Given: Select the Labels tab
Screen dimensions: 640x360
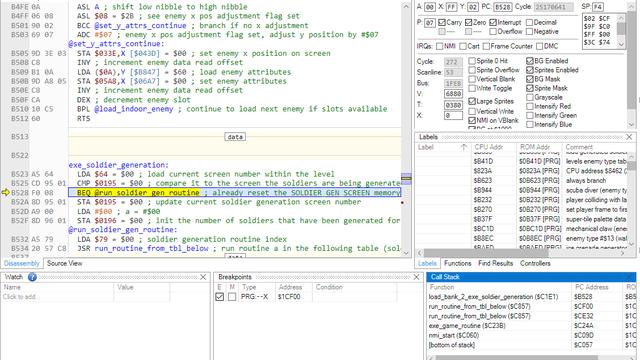Looking at the screenshot, I should [427, 263].
